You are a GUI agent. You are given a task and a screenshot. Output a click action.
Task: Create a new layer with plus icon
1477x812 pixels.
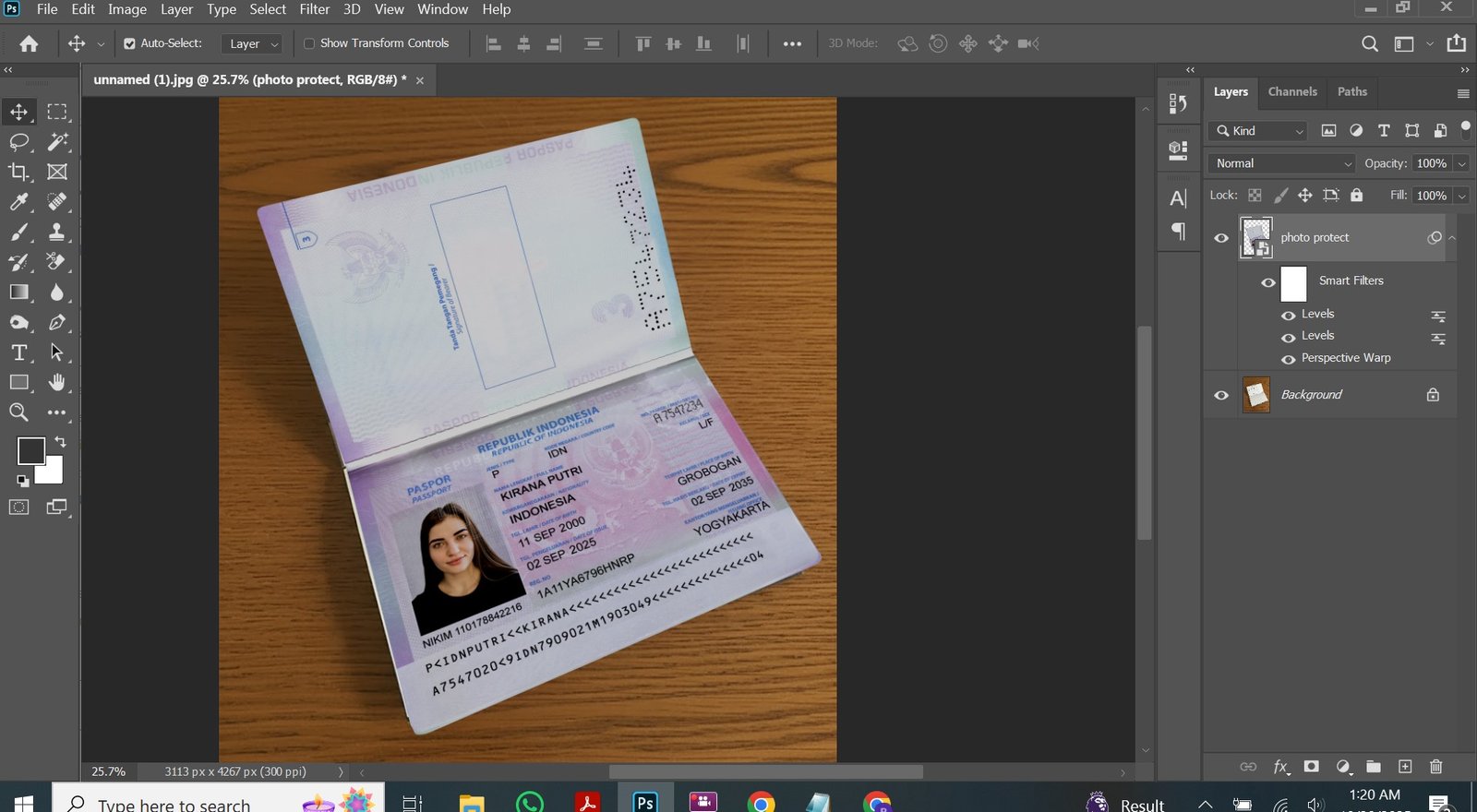click(1405, 767)
